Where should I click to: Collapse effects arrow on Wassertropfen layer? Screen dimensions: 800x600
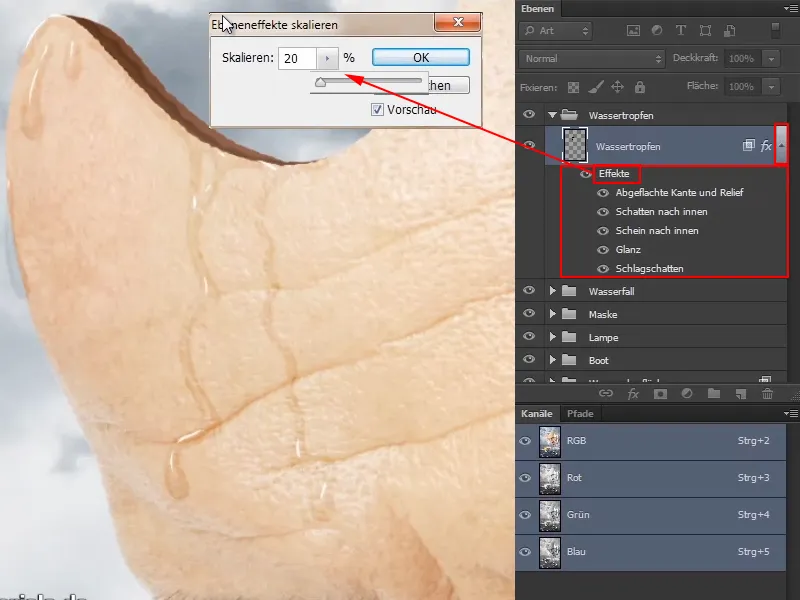click(x=781, y=145)
